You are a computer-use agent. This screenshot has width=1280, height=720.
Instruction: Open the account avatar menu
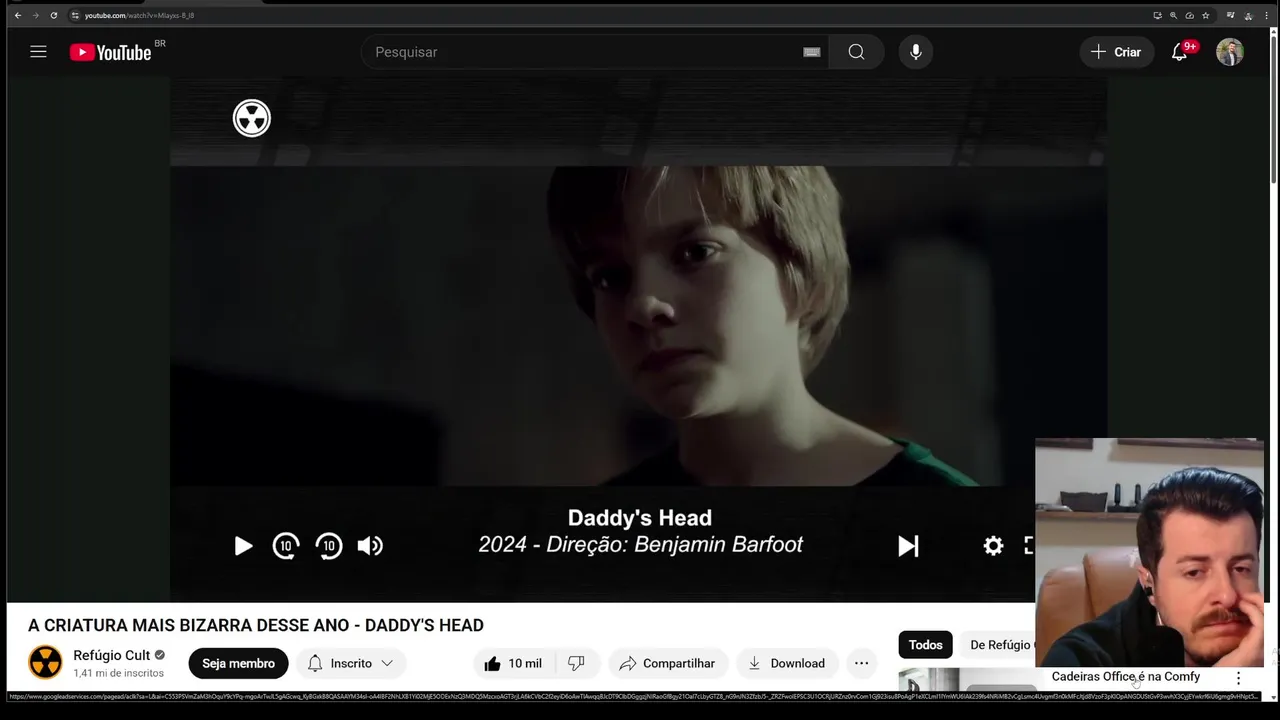pos(1230,52)
